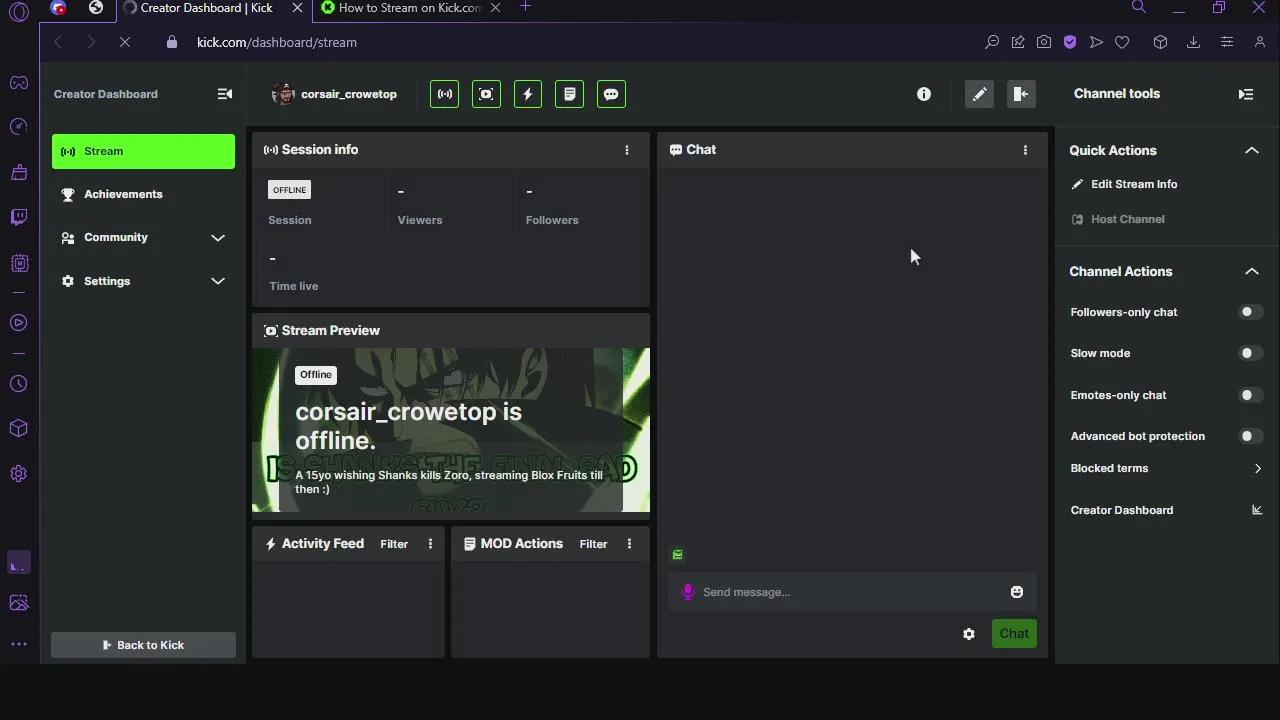Turn on Slow mode toggle
The height and width of the screenshot is (720, 1280).
[x=1250, y=353]
